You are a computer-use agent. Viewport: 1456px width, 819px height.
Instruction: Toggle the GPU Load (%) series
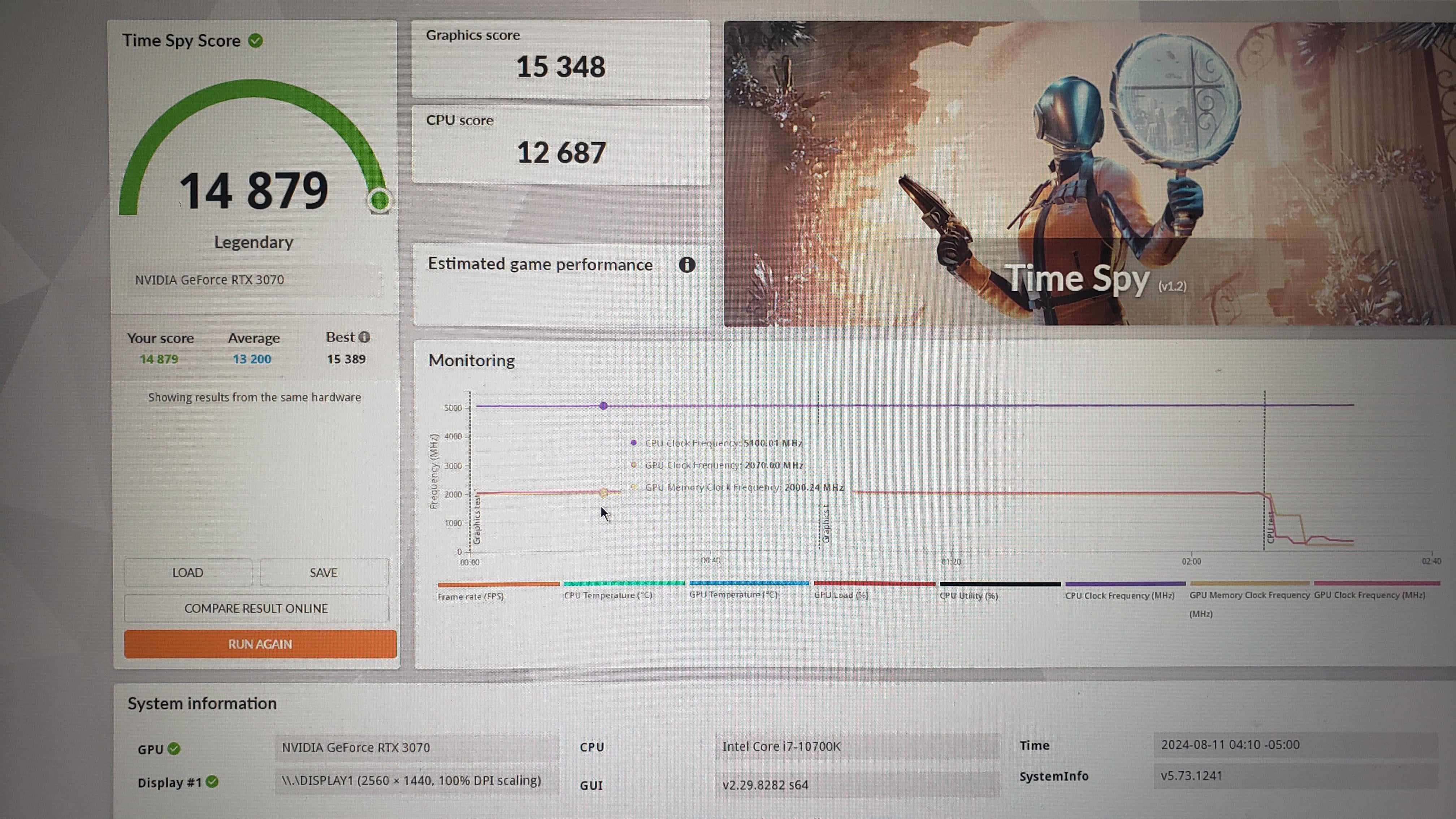(874, 590)
